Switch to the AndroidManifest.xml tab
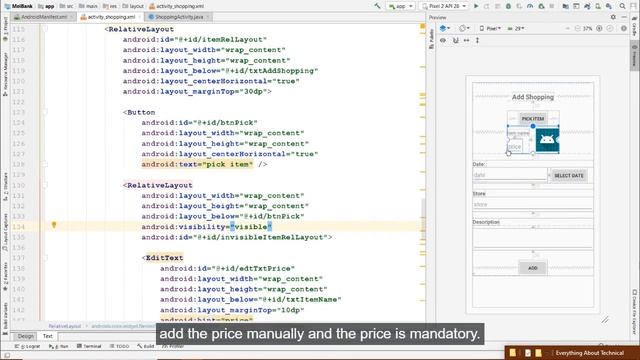 coord(43,17)
